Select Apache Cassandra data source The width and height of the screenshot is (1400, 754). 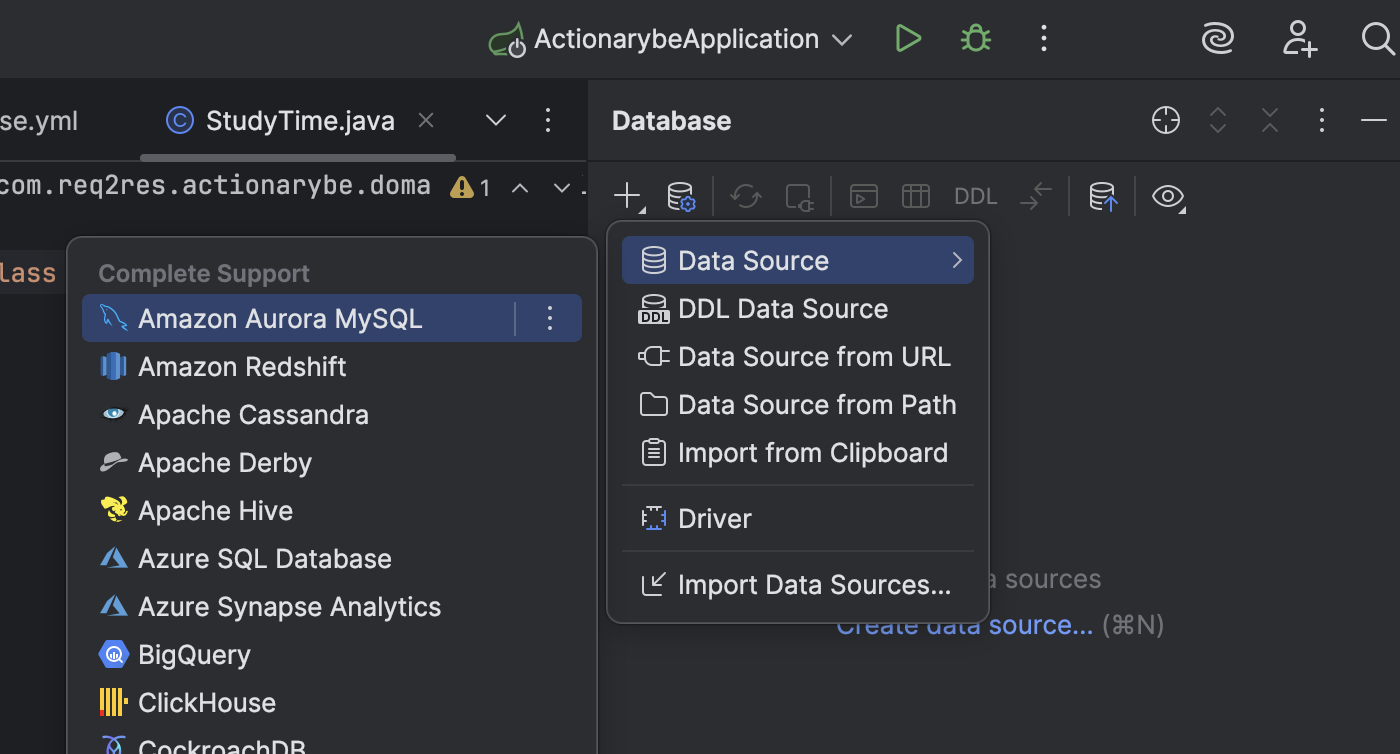point(332,415)
